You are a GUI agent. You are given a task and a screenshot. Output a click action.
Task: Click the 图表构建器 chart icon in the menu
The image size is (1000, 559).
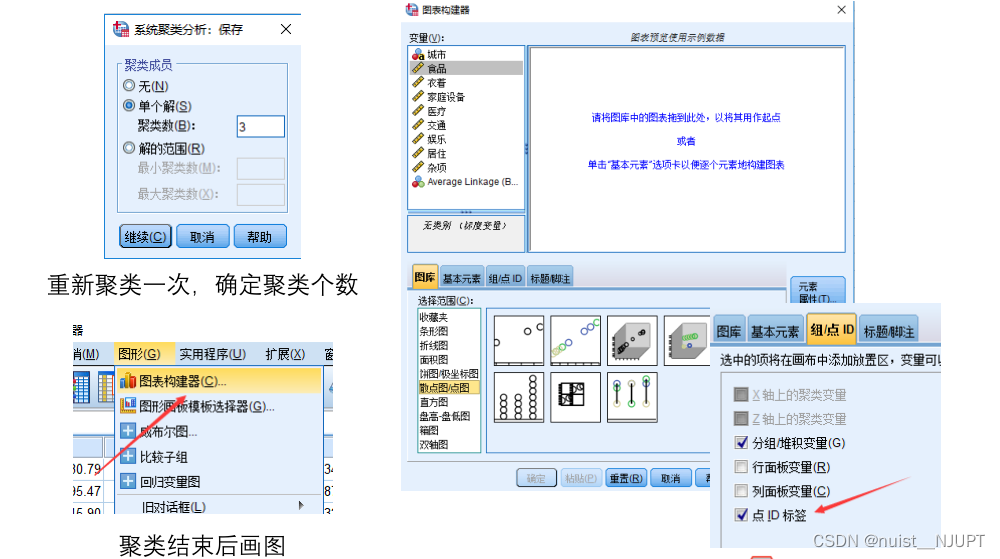[128, 381]
